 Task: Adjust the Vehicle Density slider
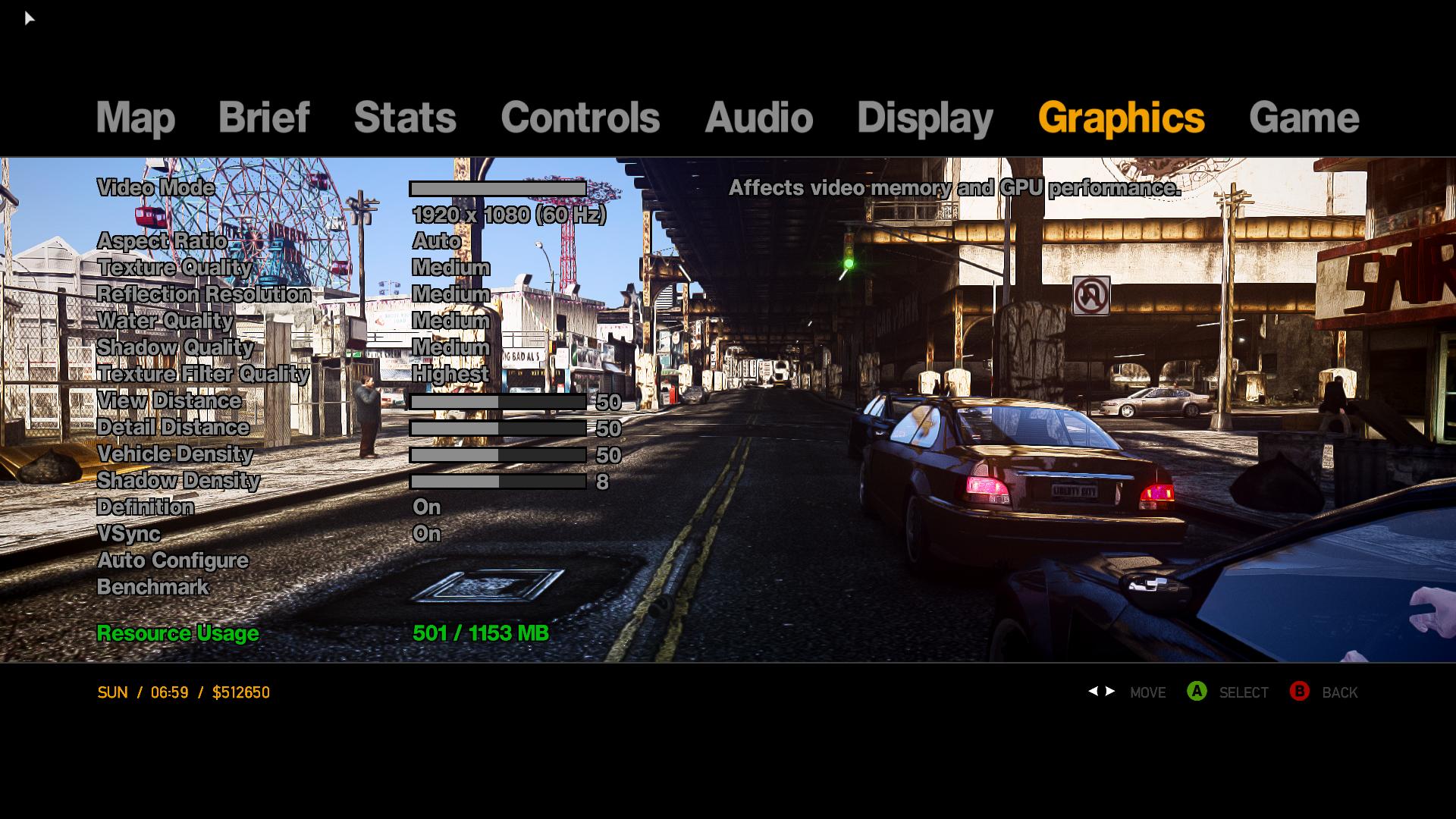tap(497, 455)
